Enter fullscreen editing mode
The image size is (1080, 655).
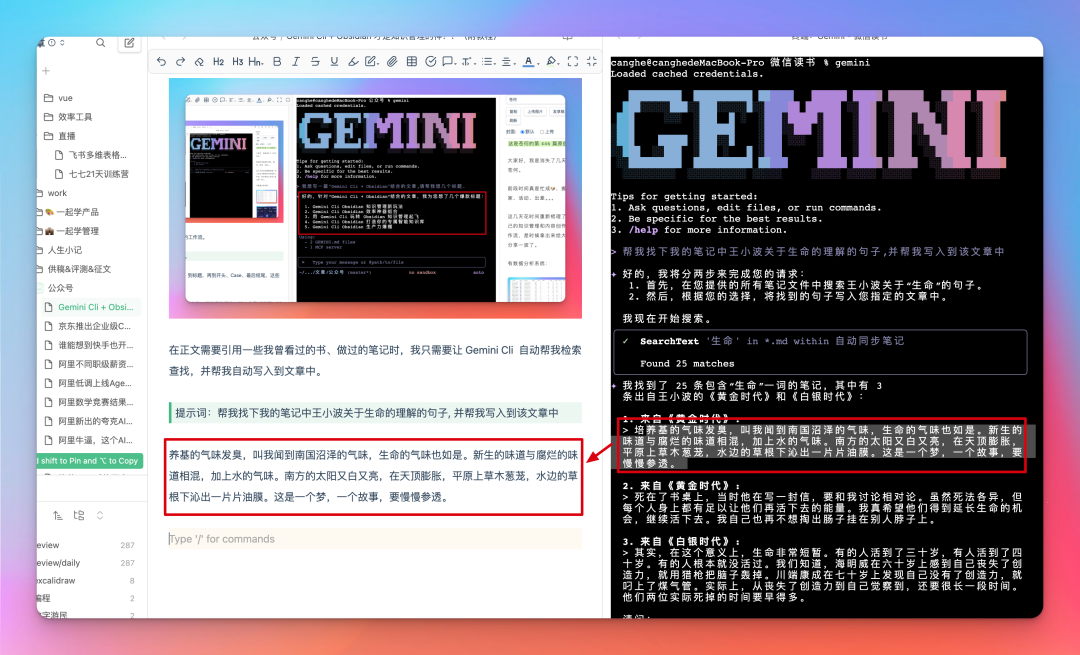[572, 61]
